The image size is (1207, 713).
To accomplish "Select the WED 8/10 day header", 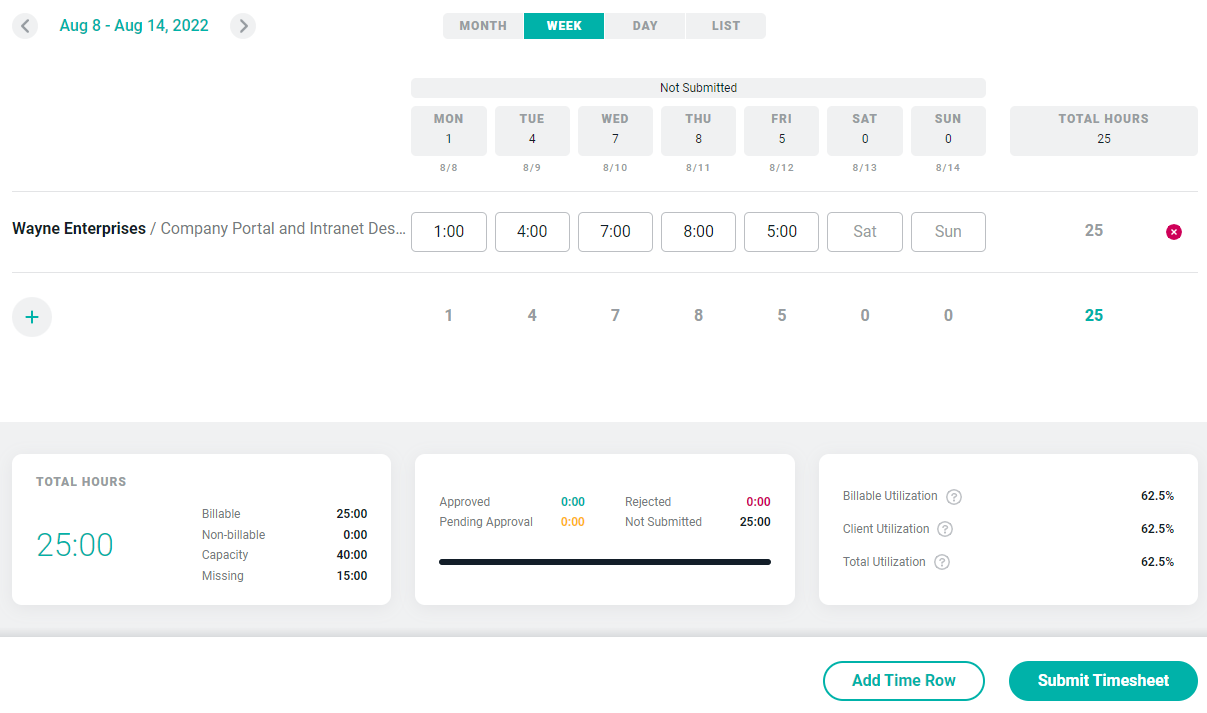I will click(615, 131).
